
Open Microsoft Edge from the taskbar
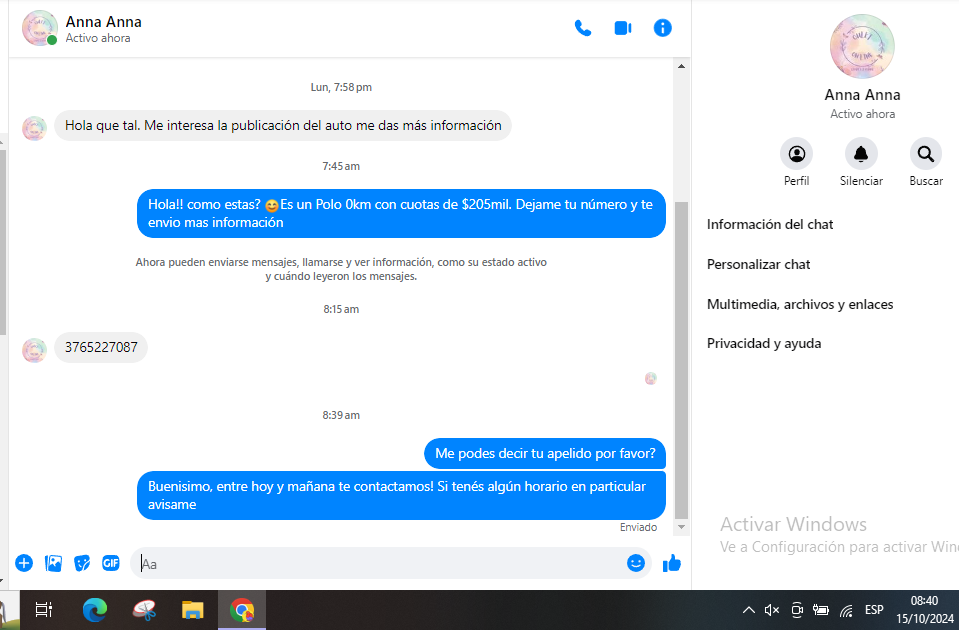[x=95, y=609]
